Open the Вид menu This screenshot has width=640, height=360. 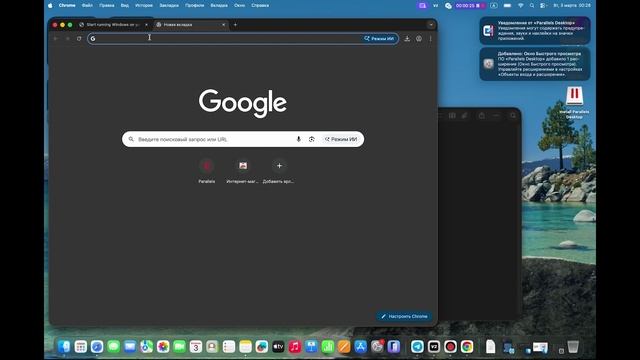point(124,5)
